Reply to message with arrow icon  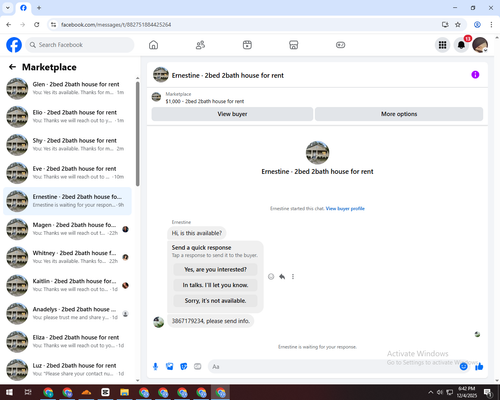tap(282, 276)
